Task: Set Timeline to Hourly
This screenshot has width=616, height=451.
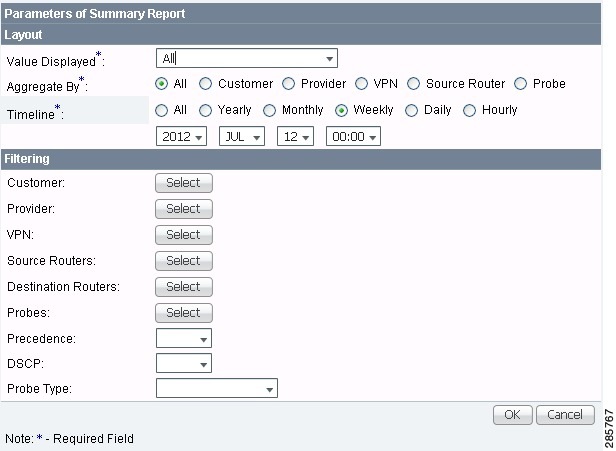Action: point(470,110)
